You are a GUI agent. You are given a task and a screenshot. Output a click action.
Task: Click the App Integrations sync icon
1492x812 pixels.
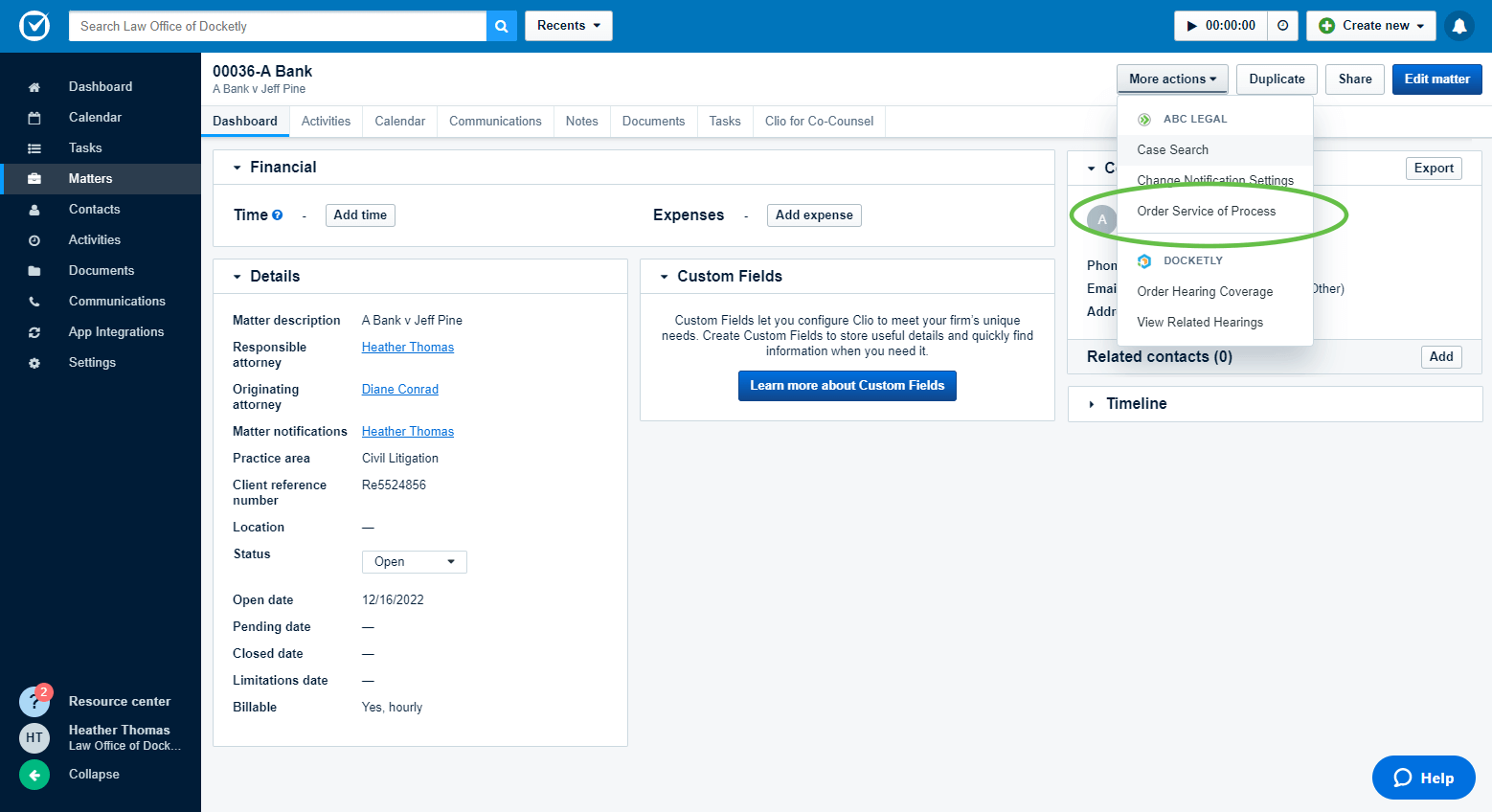[x=34, y=332]
